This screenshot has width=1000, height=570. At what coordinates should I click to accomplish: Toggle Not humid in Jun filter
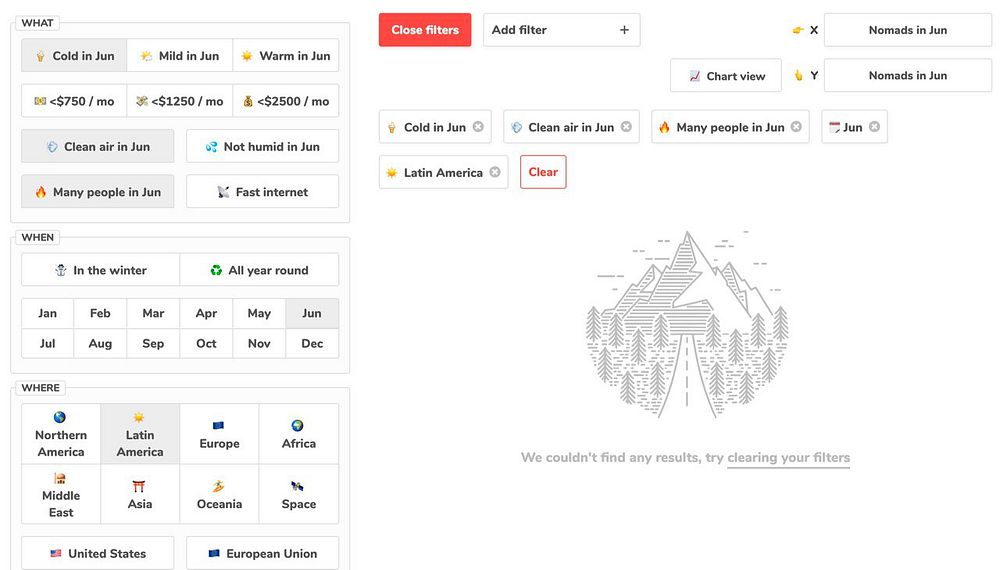point(262,146)
